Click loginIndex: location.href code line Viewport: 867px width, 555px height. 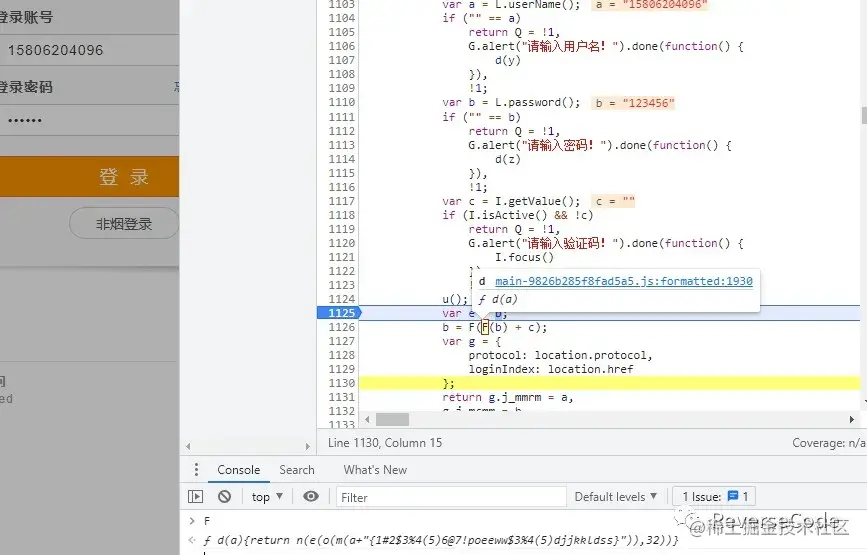pos(551,369)
